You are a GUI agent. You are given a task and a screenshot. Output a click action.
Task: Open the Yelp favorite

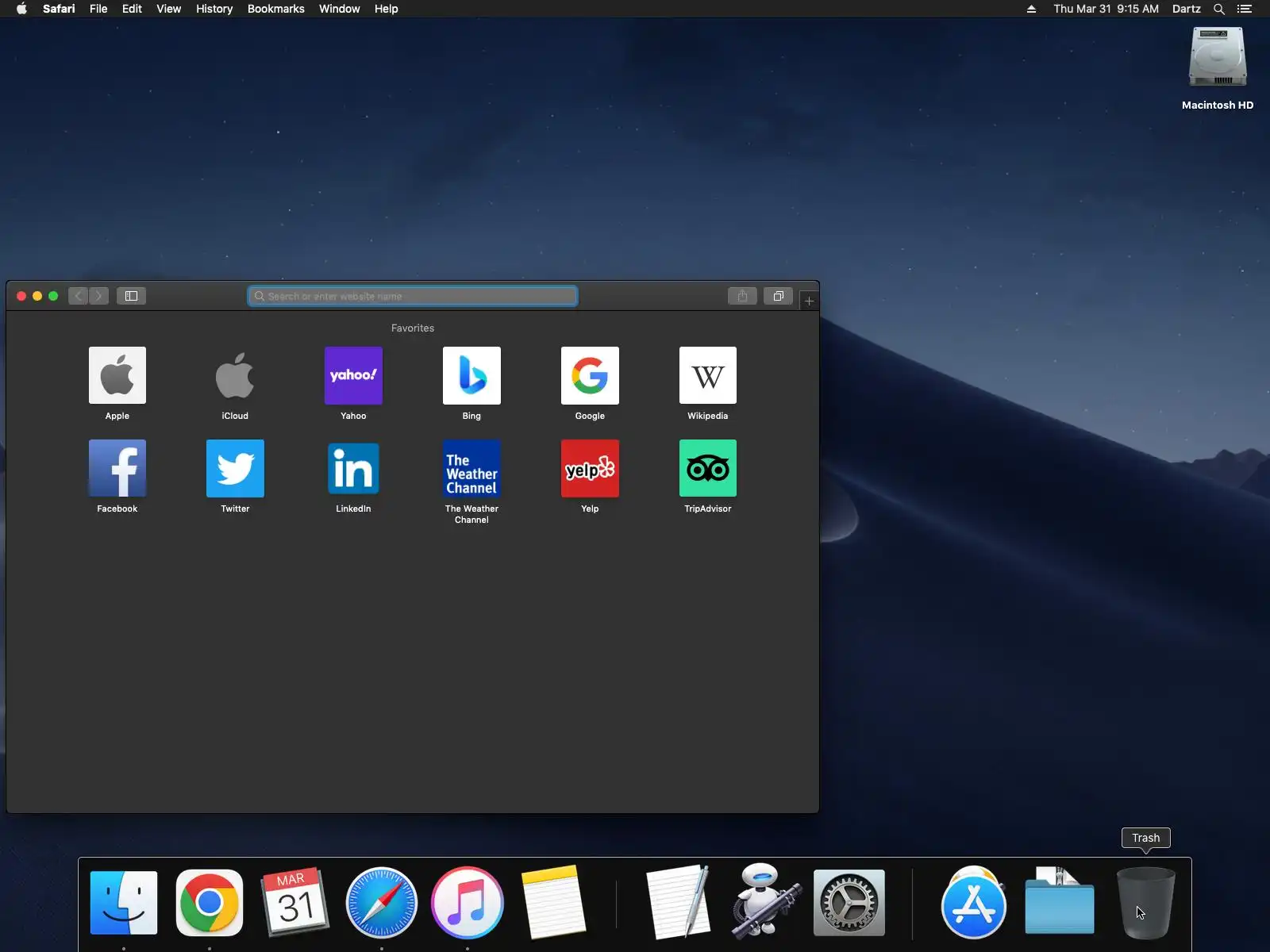[590, 468]
